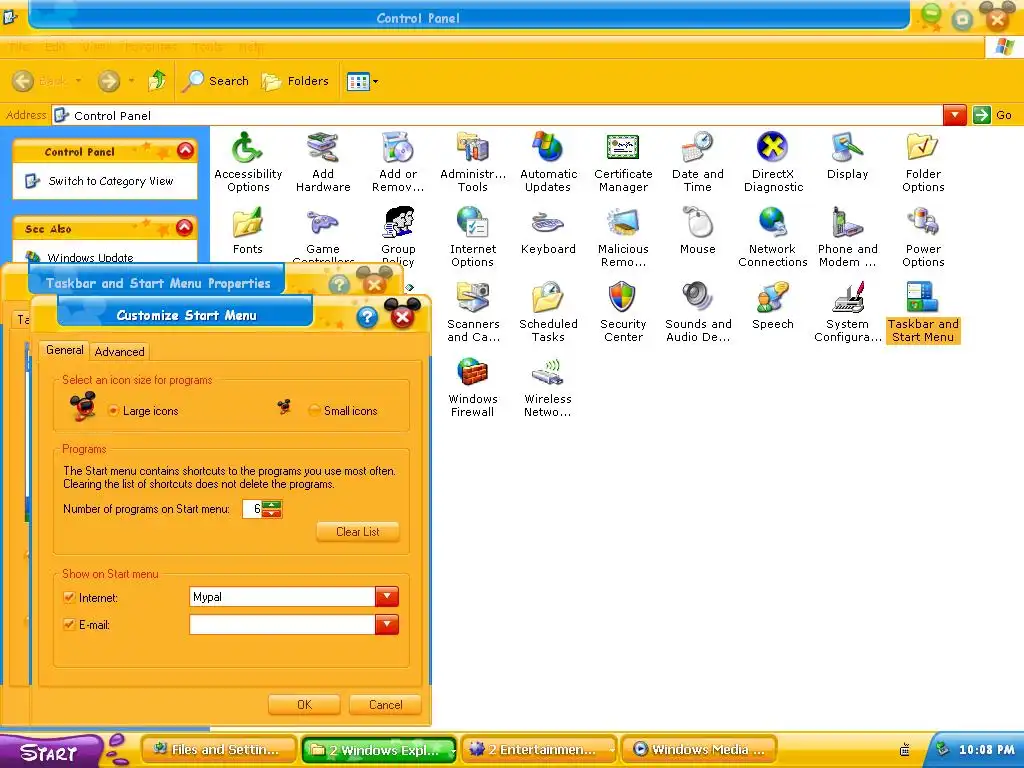Open Security Center icon

point(623,312)
